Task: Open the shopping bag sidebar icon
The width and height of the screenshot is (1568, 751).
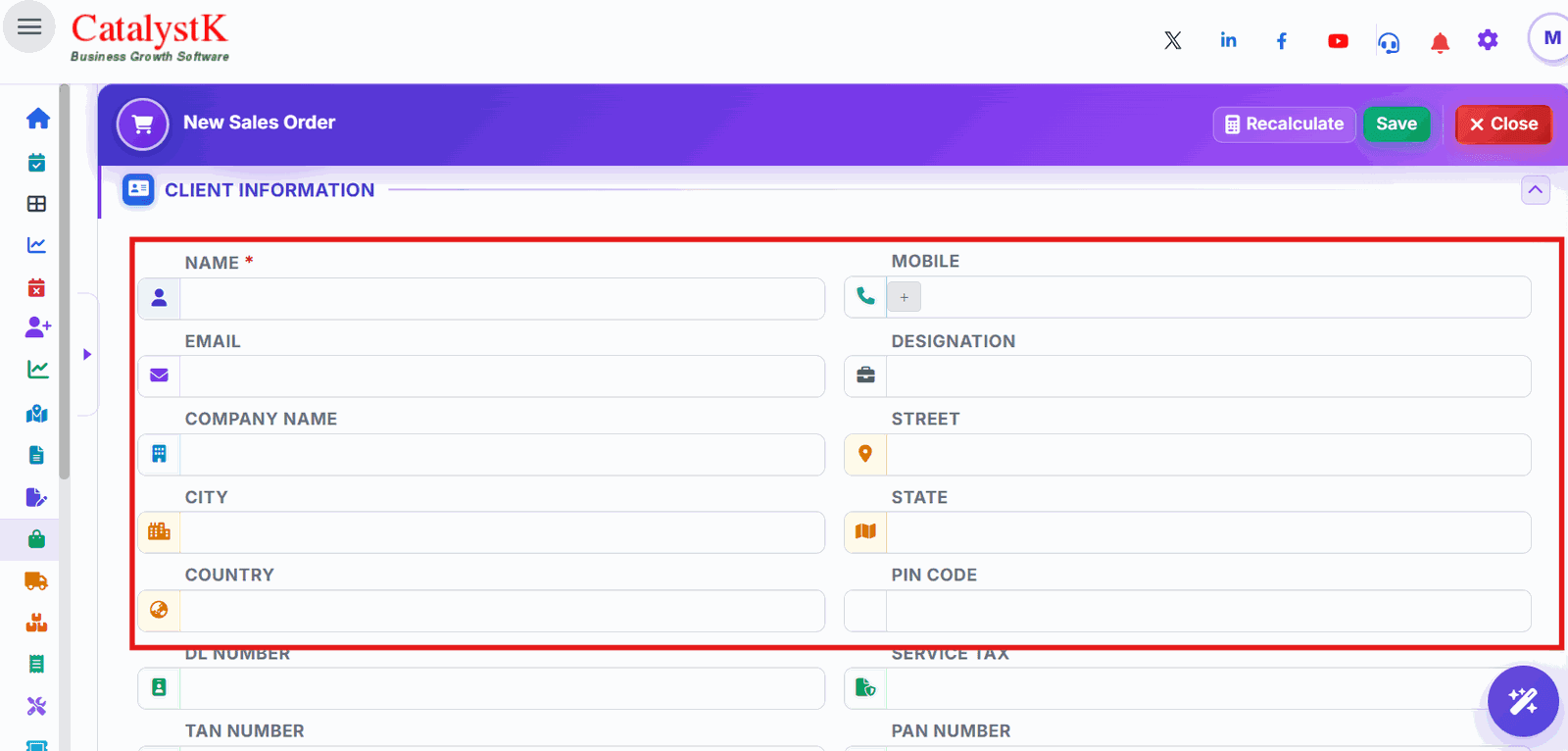Action: (36, 539)
